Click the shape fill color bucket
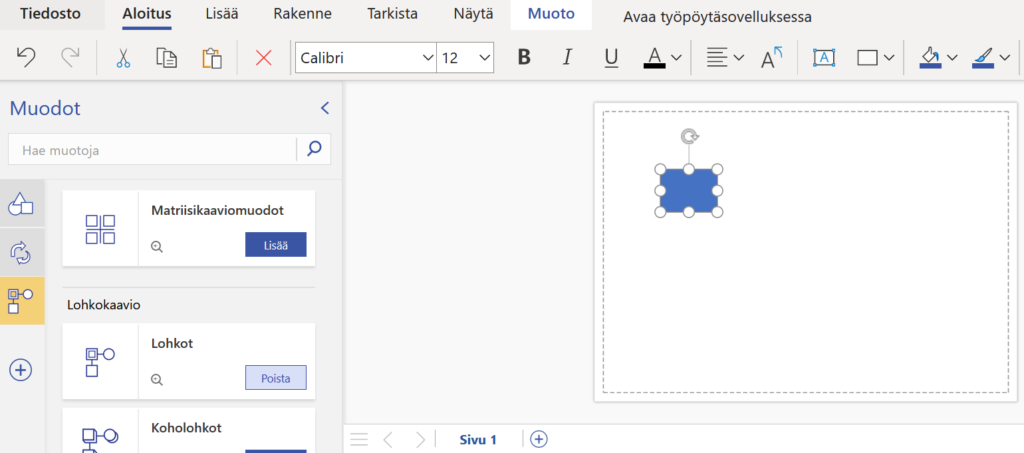1024x453 pixels. click(x=930, y=58)
